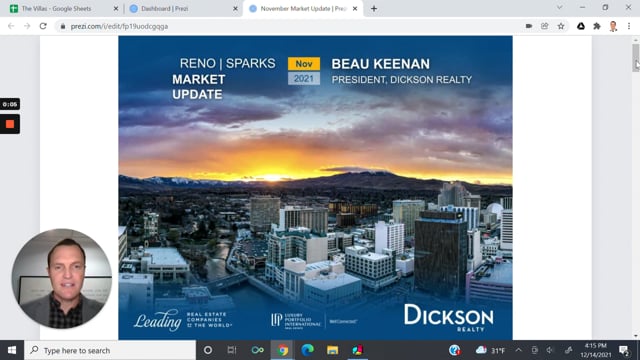This screenshot has width=640, height=360.
Task: Click the page vertical scrollbar thumb
Action: [636, 57]
